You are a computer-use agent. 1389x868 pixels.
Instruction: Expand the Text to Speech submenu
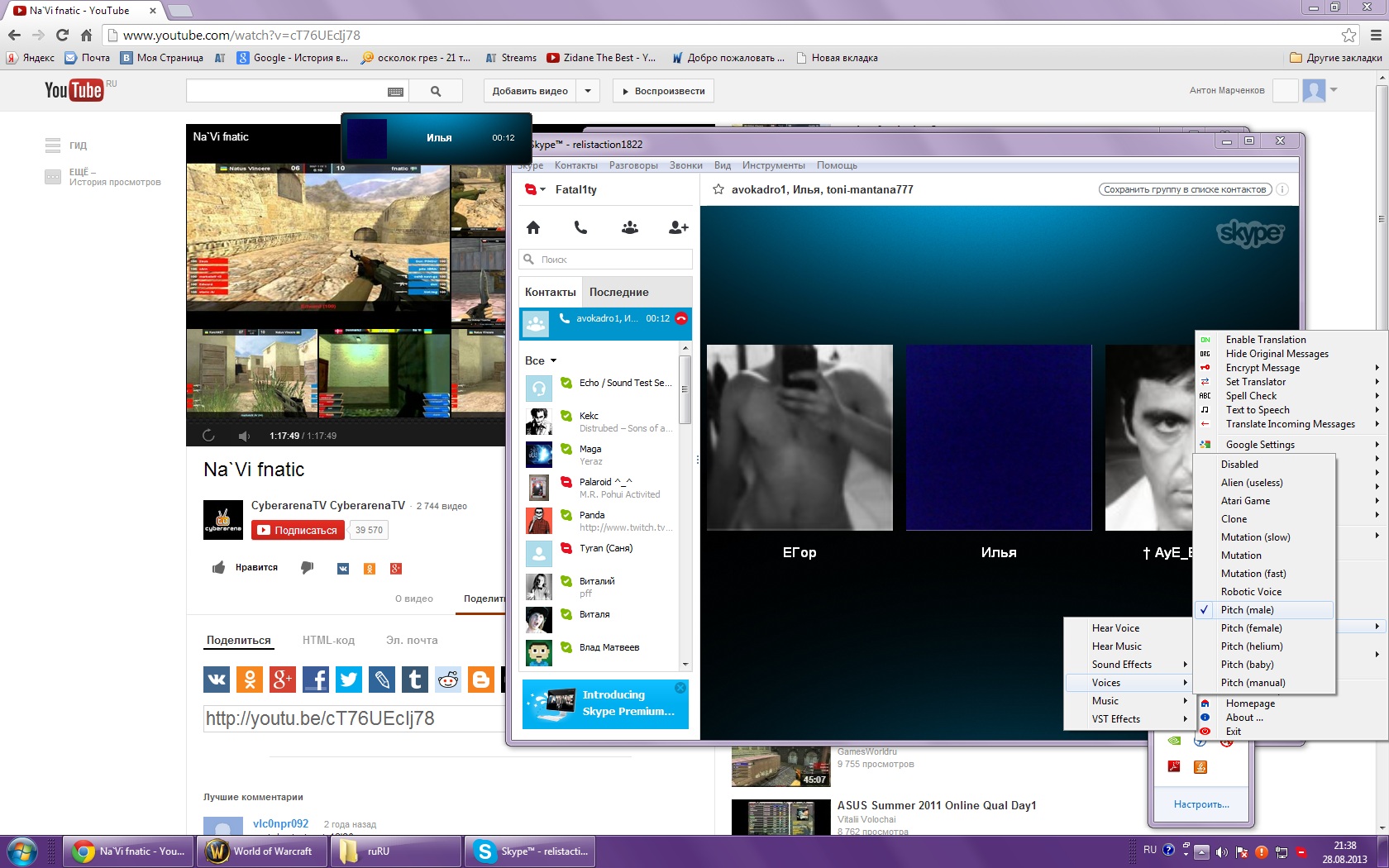coord(1291,410)
